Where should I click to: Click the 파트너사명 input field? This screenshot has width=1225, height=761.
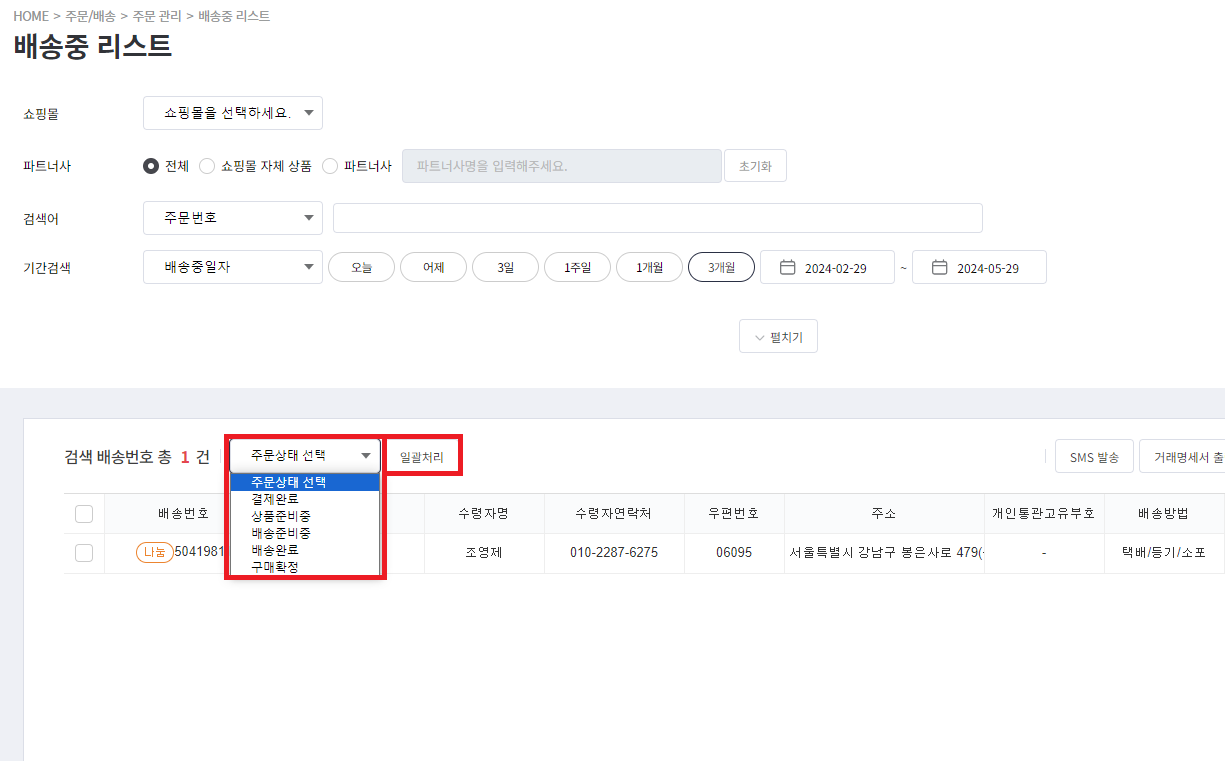coord(562,166)
